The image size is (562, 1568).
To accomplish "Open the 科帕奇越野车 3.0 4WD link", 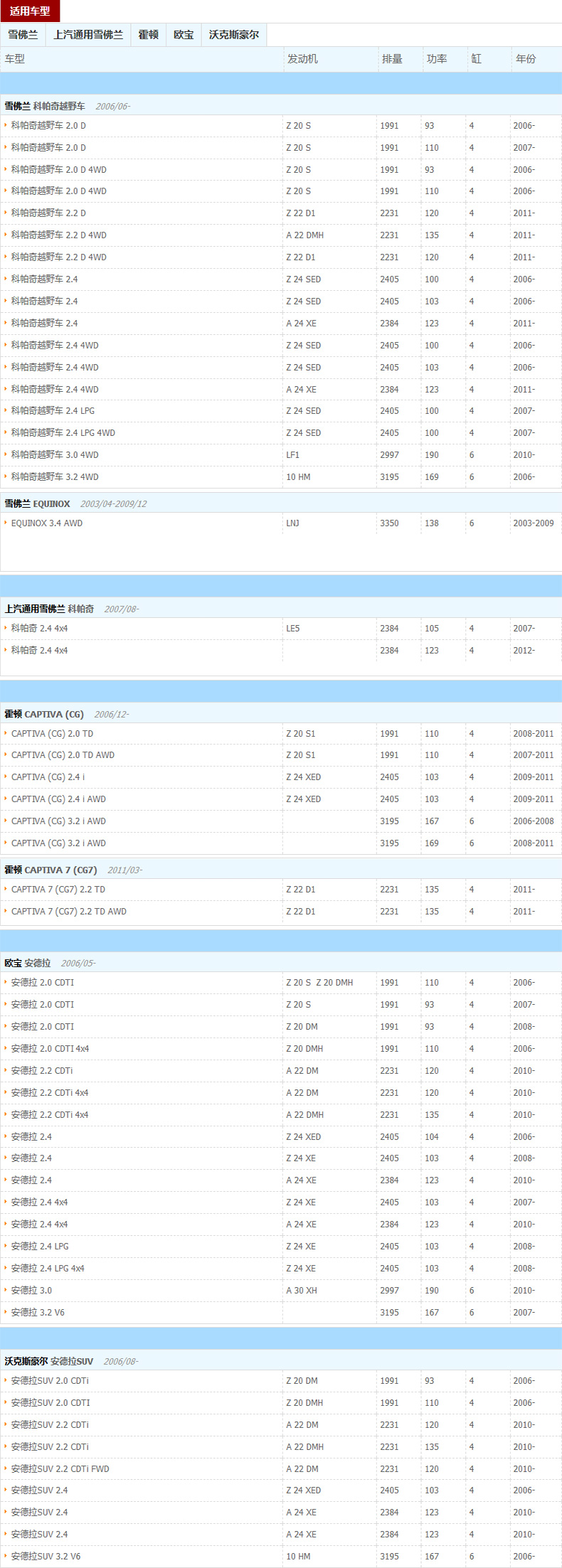I will [55, 455].
